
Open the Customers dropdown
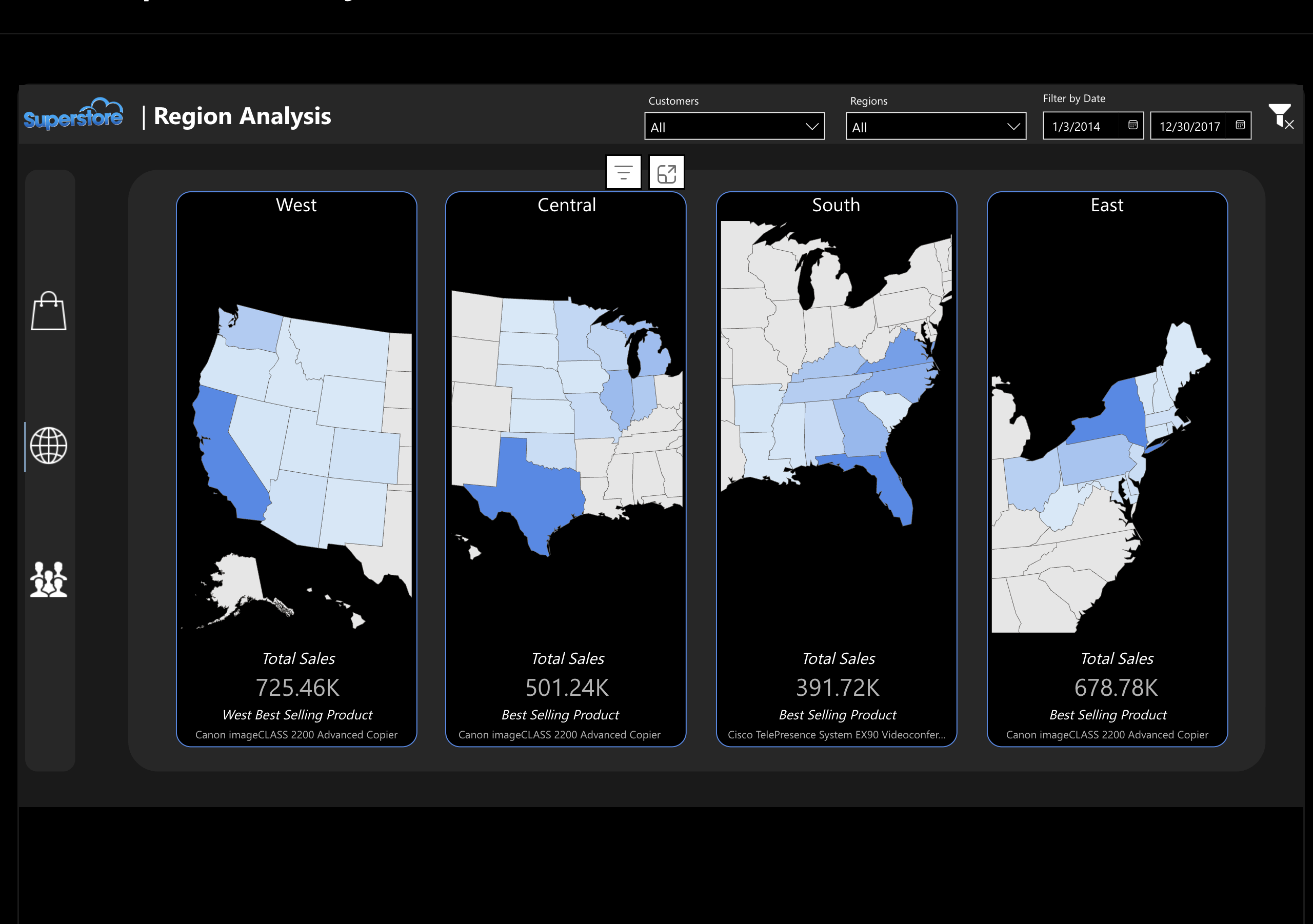tap(734, 126)
